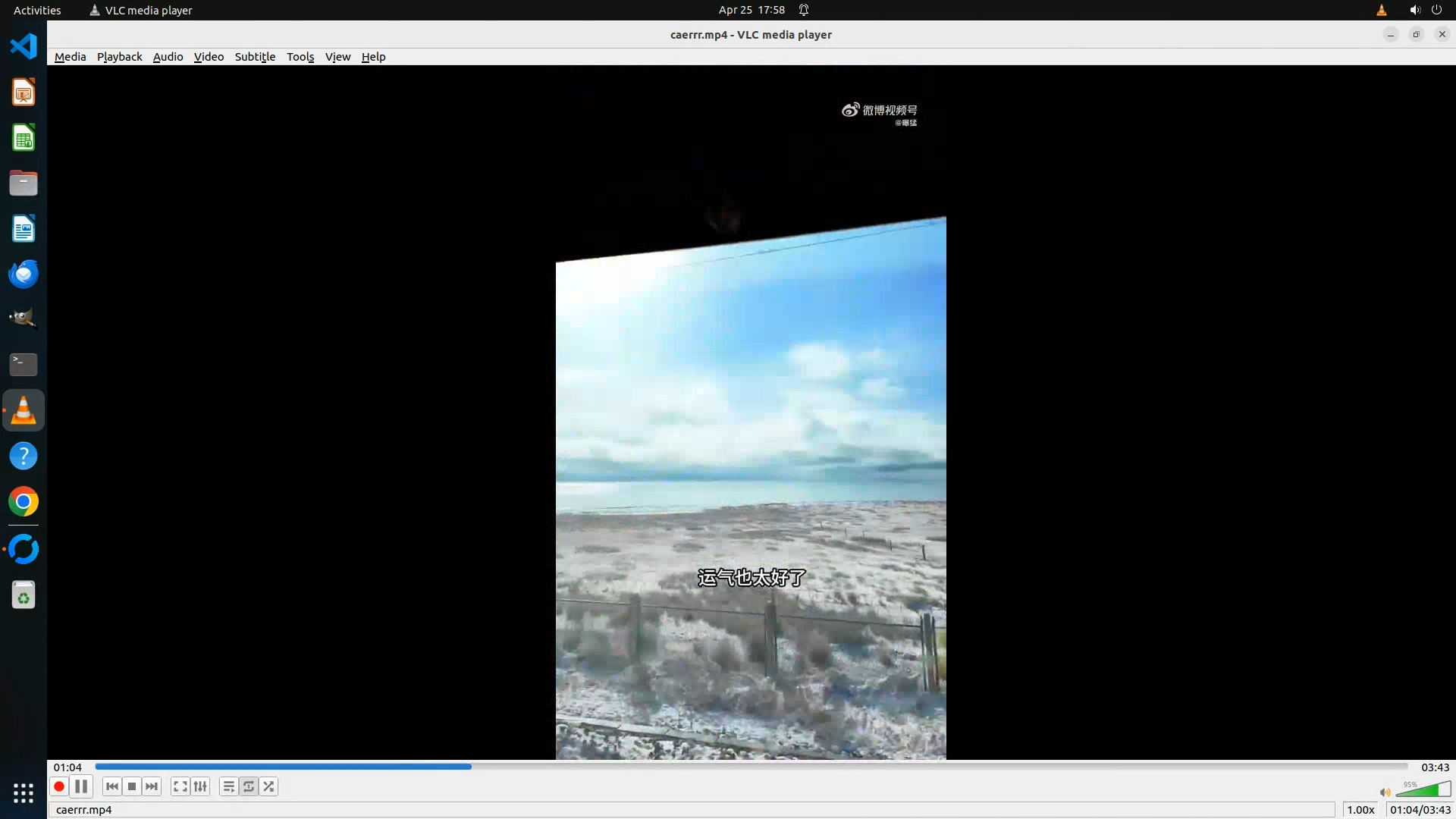This screenshot has height=819, width=1456.
Task: Skip to previous media track
Action: (x=112, y=786)
